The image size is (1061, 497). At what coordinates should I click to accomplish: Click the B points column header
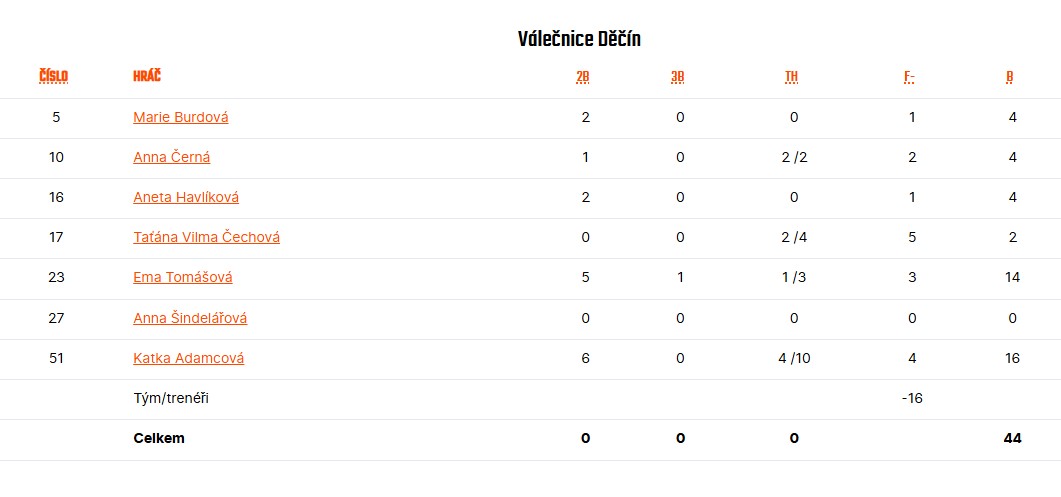[x=1010, y=77]
